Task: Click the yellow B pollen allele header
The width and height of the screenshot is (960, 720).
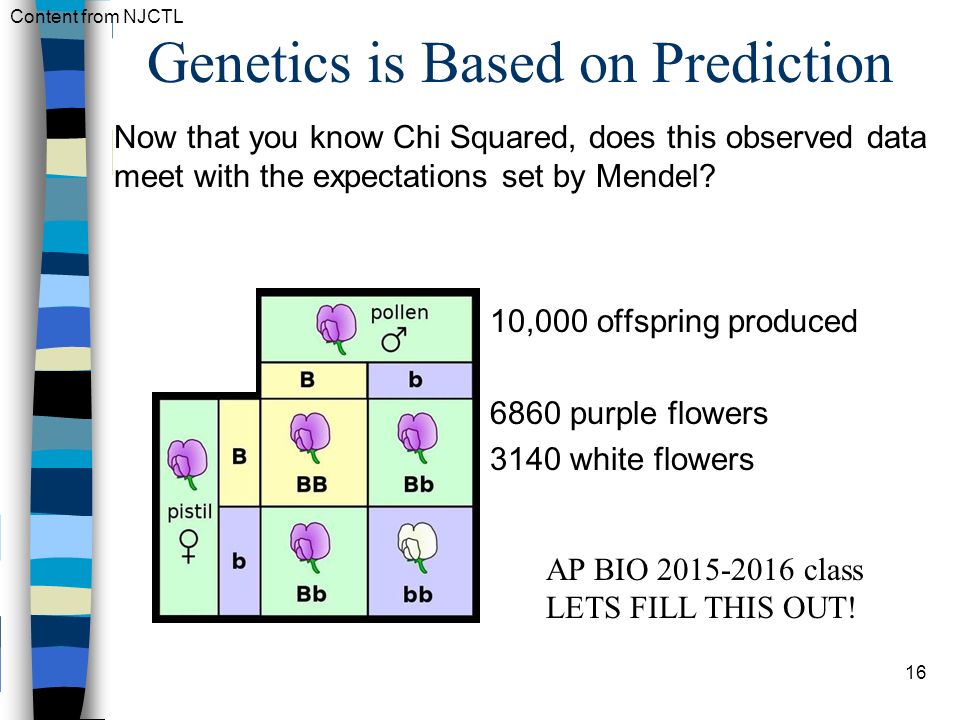Action: [x=313, y=380]
